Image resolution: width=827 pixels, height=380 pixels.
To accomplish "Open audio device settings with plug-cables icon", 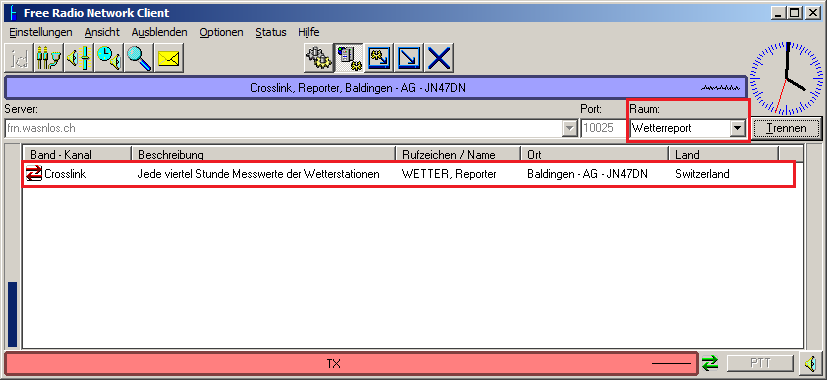I will (49, 58).
